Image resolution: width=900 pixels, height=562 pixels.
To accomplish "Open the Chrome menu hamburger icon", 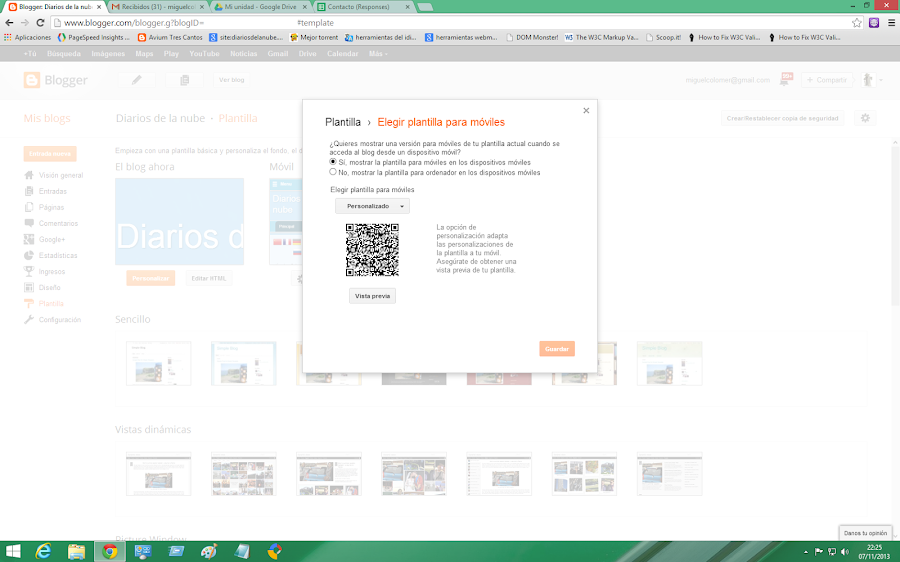I will pyautogui.click(x=891, y=23).
